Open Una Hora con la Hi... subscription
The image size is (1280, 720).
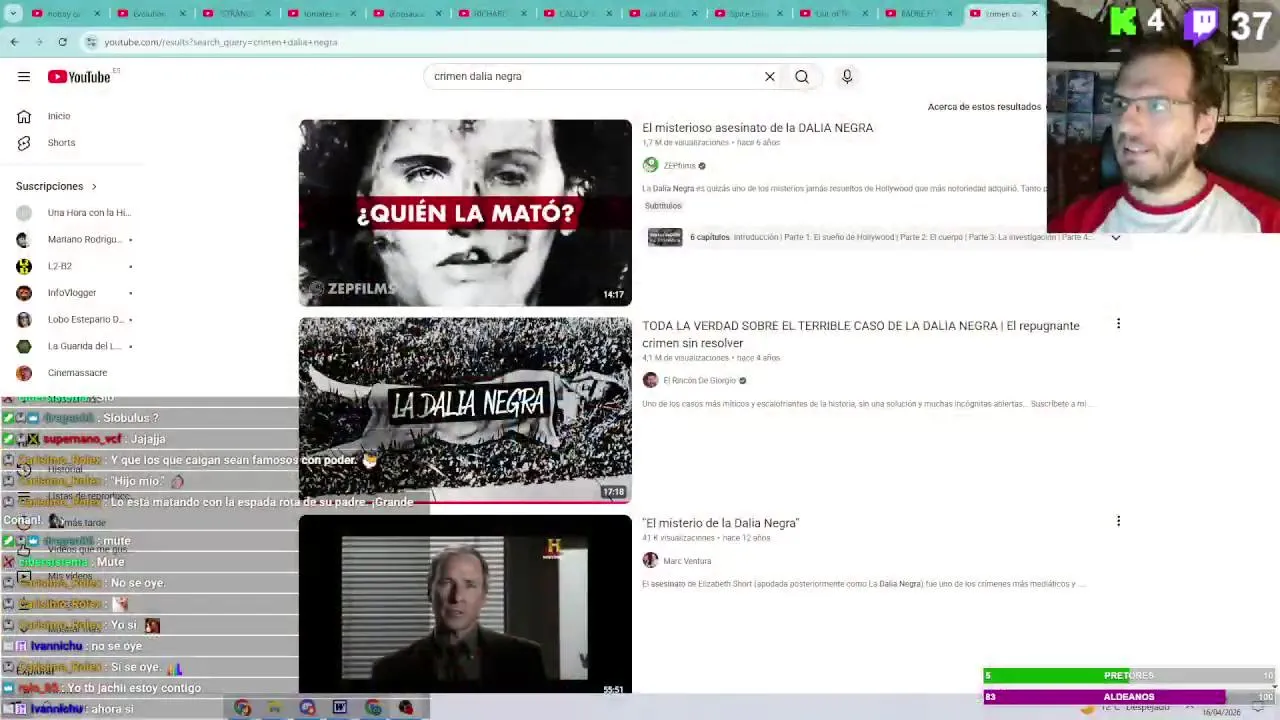pos(89,213)
